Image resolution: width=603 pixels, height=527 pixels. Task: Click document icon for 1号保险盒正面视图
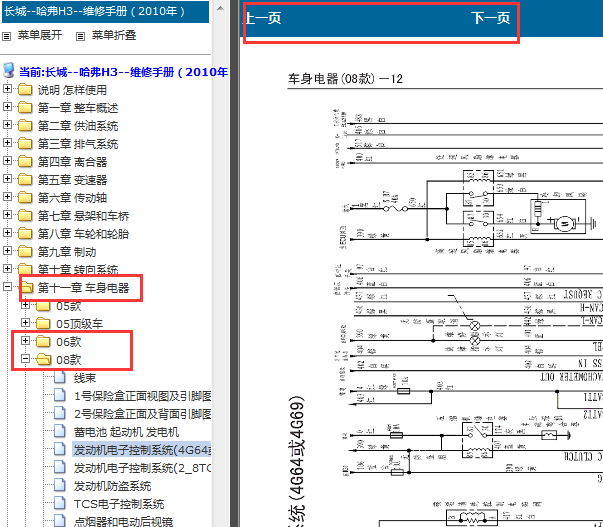(60, 395)
